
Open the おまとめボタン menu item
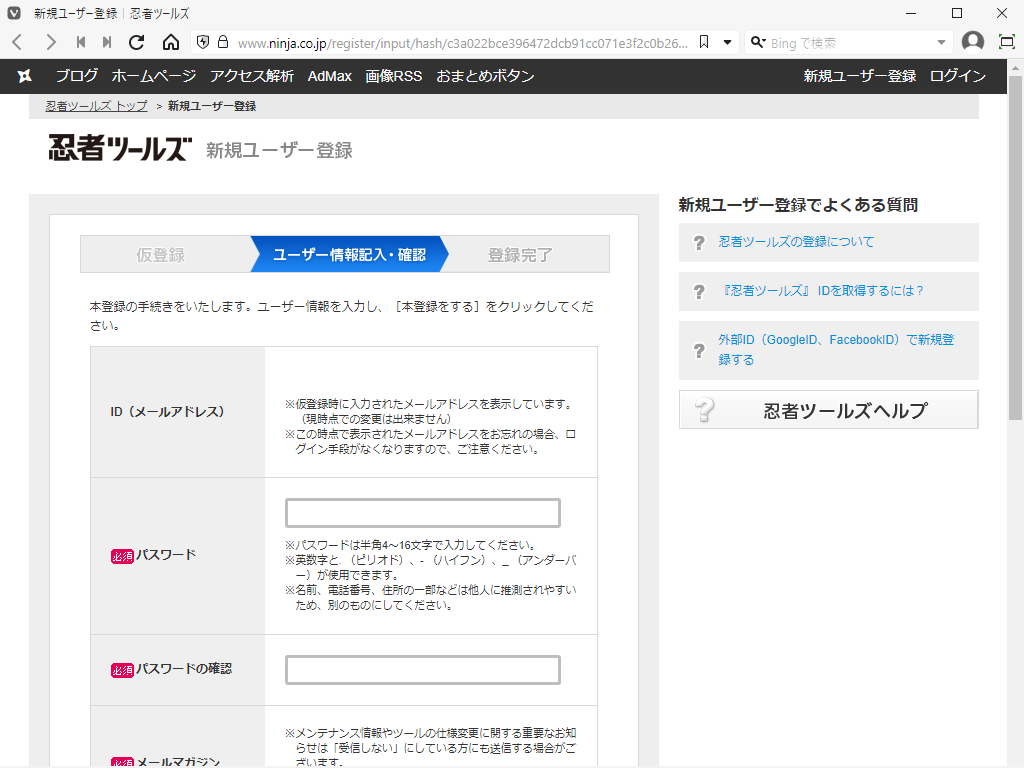click(485, 76)
